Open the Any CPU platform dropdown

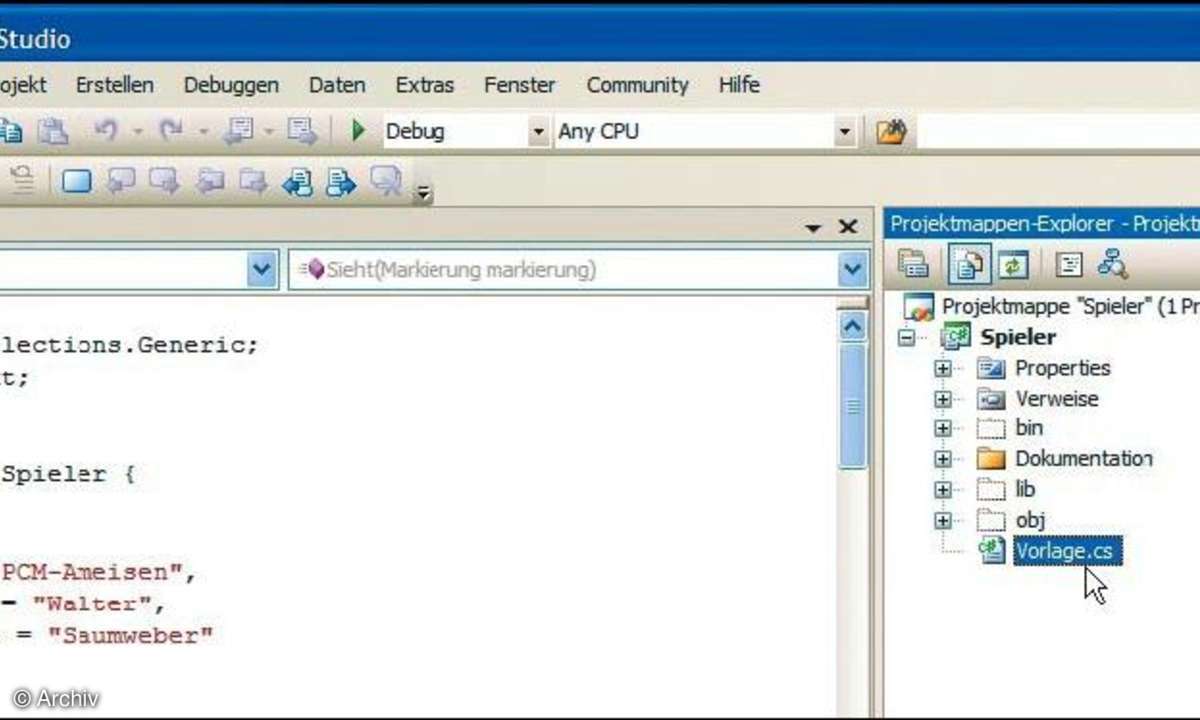[x=844, y=132]
